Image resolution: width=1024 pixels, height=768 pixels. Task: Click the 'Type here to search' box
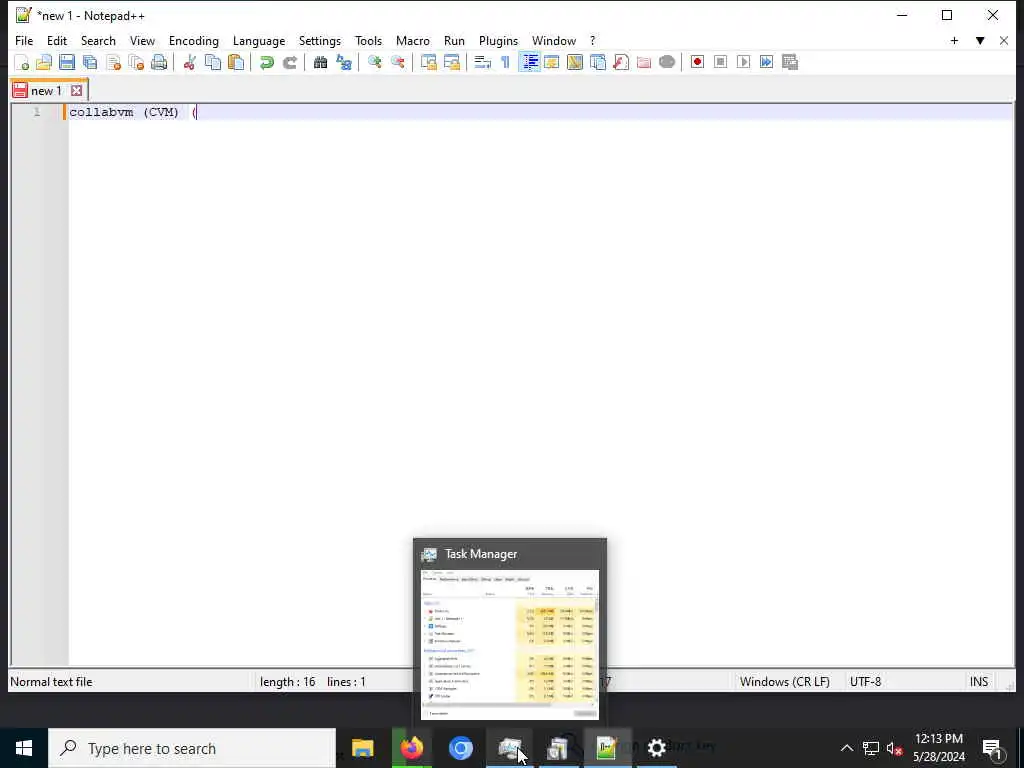(192, 748)
